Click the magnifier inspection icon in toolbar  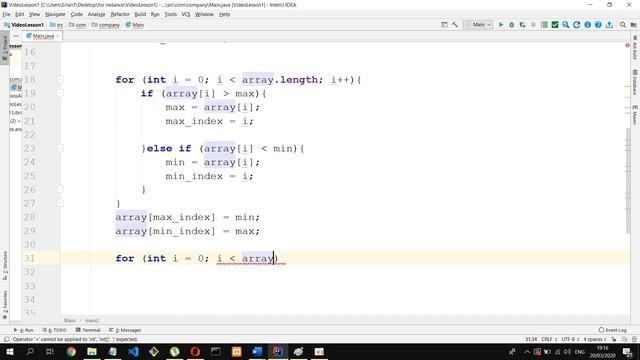tap(566, 25)
